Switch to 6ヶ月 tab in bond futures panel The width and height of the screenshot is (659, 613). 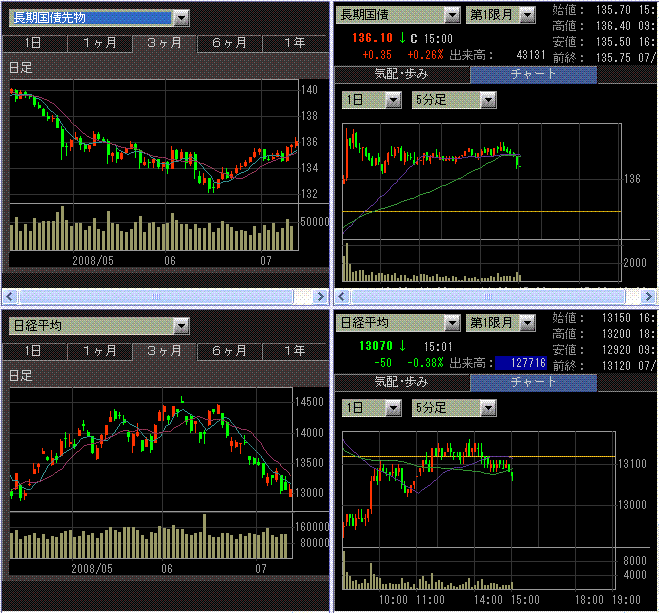coord(229,43)
